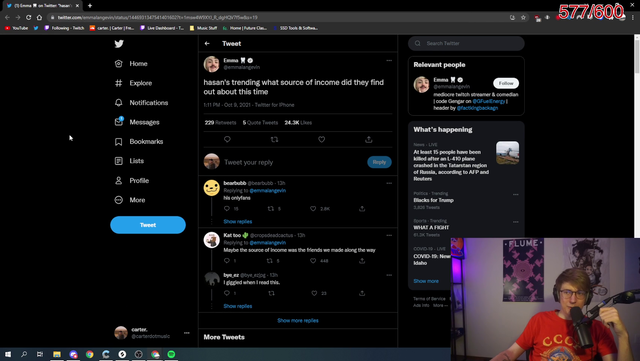Click Emma's avatar on the tweet
This screenshot has height=361, width=640.
(x=211, y=64)
